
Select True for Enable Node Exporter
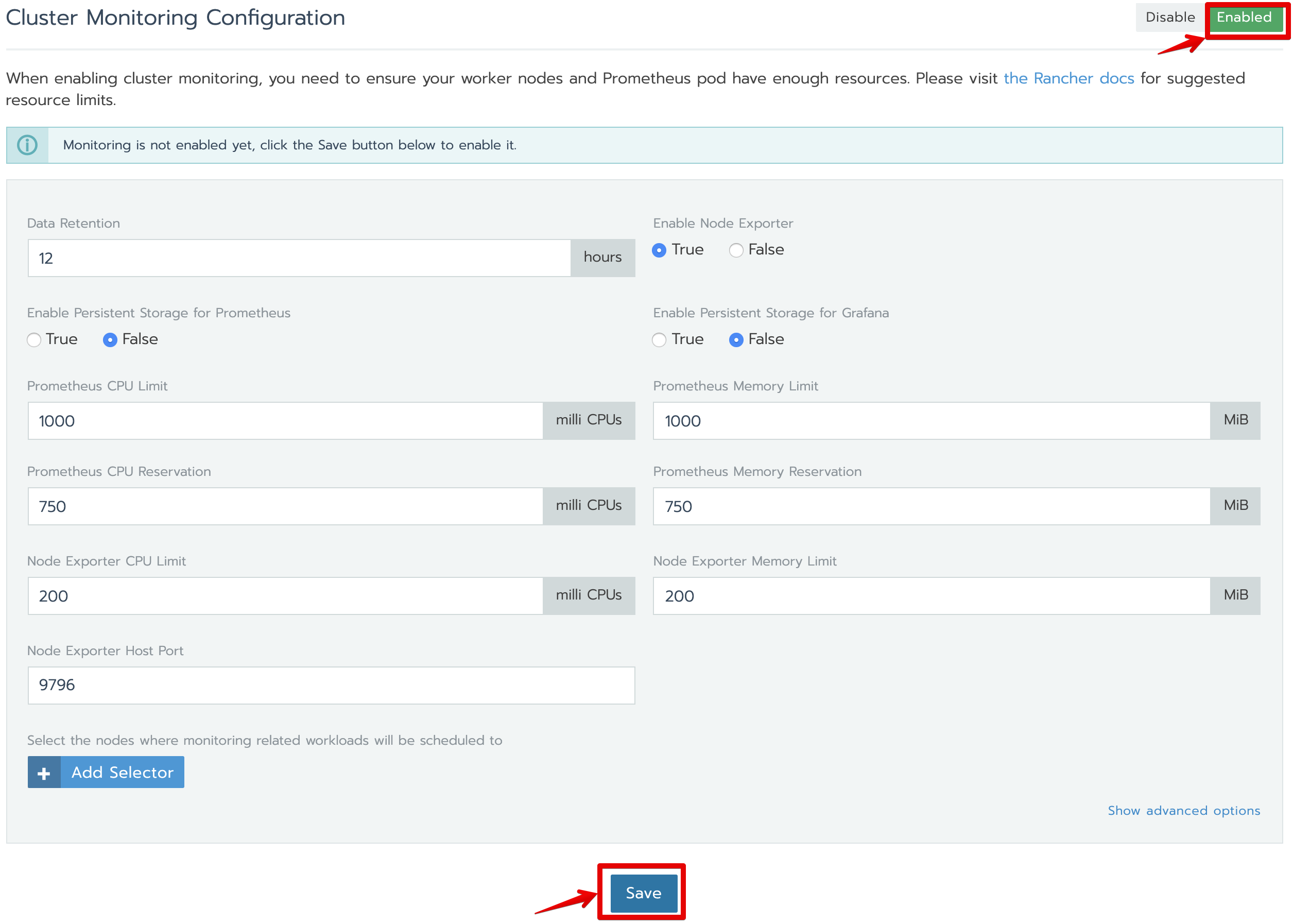pyautogui.click(x=659, y=250)
